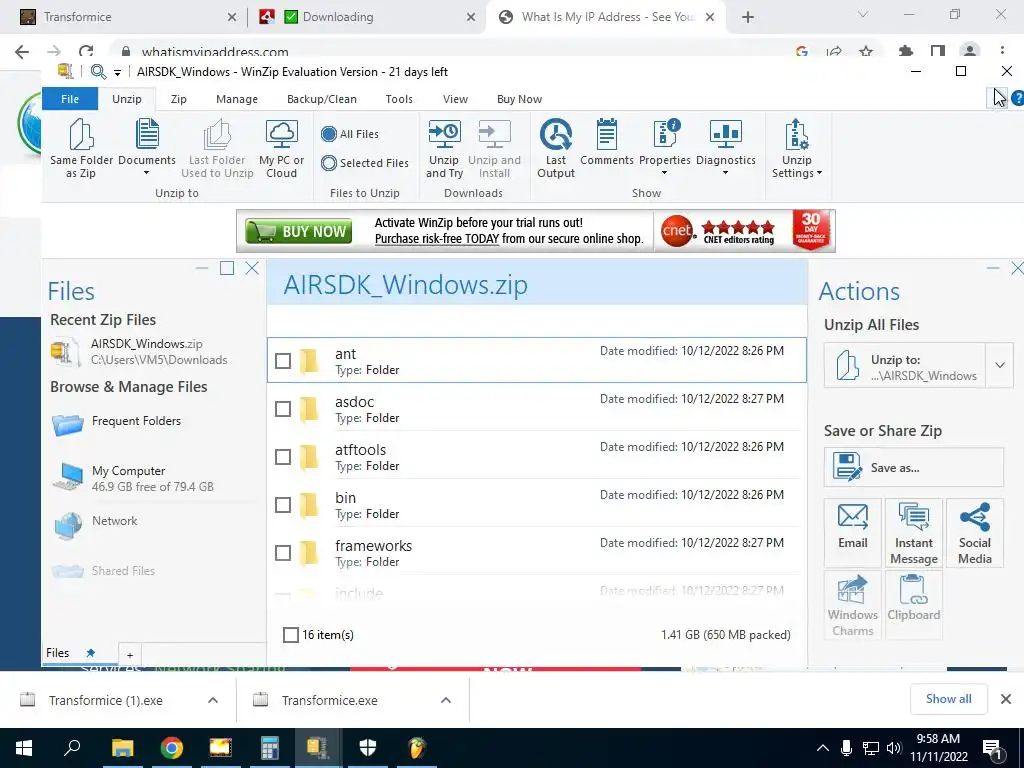Click the Purchase risk-free TODAY link
Image resolution: width=1024 pixels, height=768 pixels.
click(436, 239)
